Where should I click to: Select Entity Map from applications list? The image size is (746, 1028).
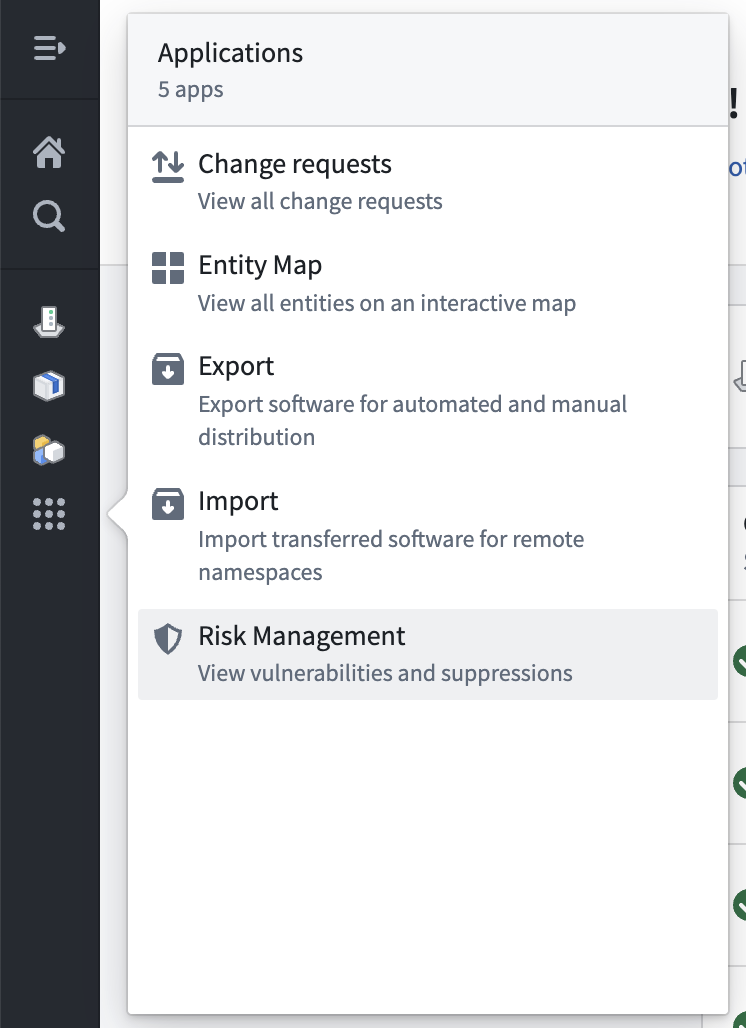pyautogui.click(x=428, y=283)
